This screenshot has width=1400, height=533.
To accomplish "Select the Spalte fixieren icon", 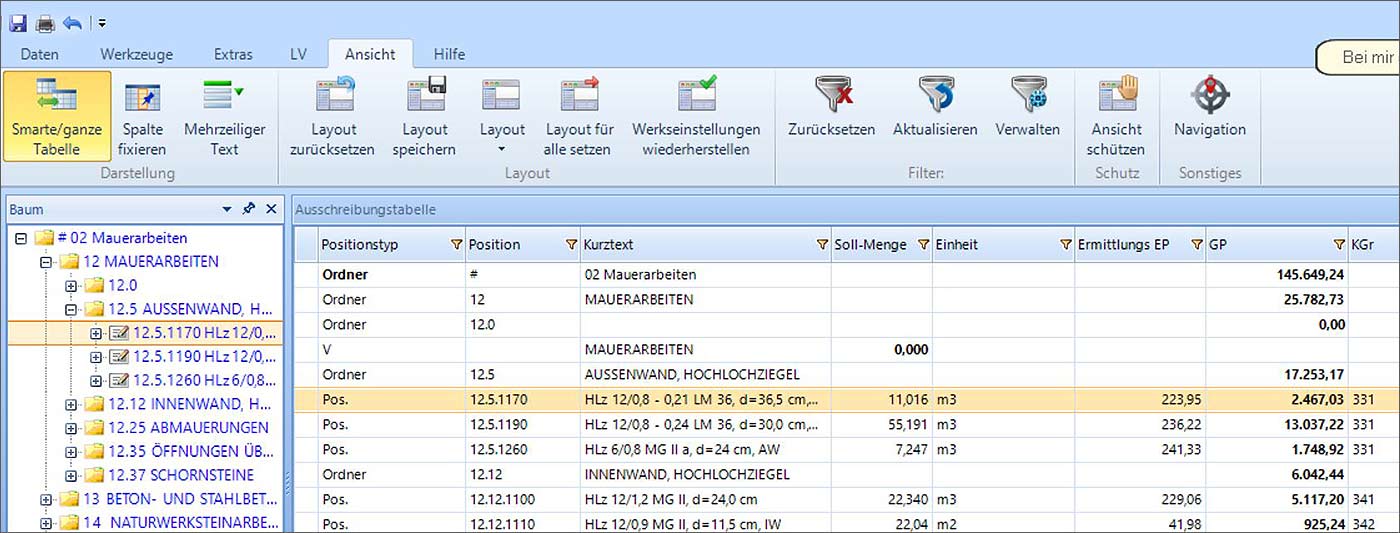I will pos(142,116).
